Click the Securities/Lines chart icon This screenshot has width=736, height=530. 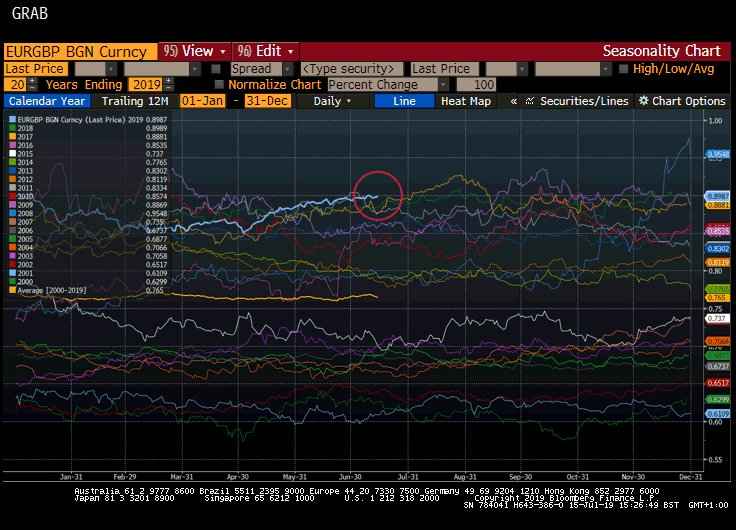pos(530,101)
